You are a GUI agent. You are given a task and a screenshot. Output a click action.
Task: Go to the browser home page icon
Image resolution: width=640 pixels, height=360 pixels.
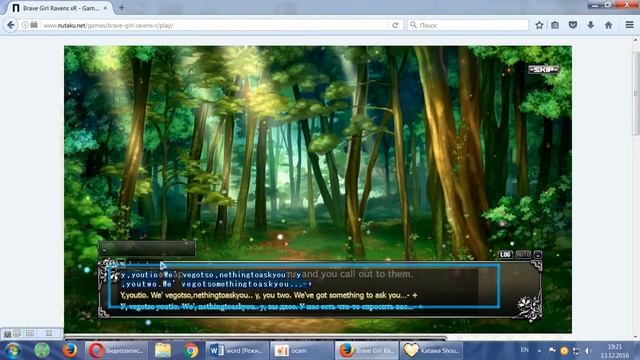(609, 25)
